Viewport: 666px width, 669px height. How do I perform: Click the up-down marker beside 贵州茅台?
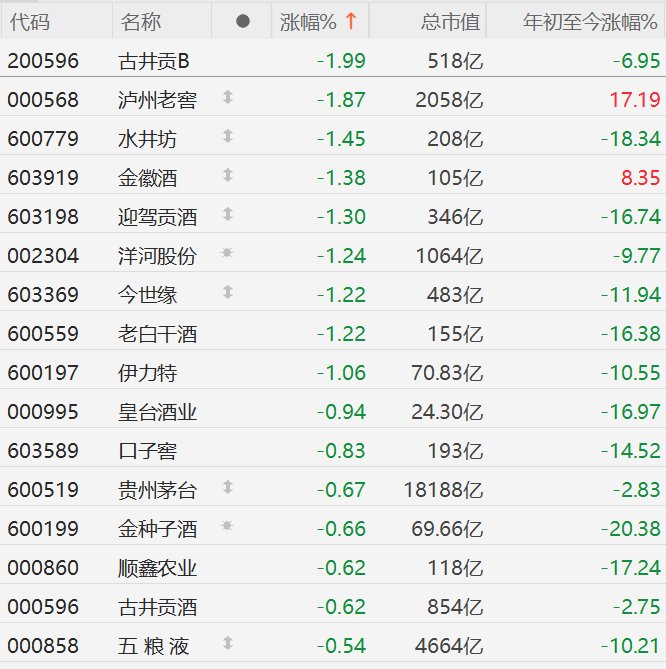pos(227,488)
